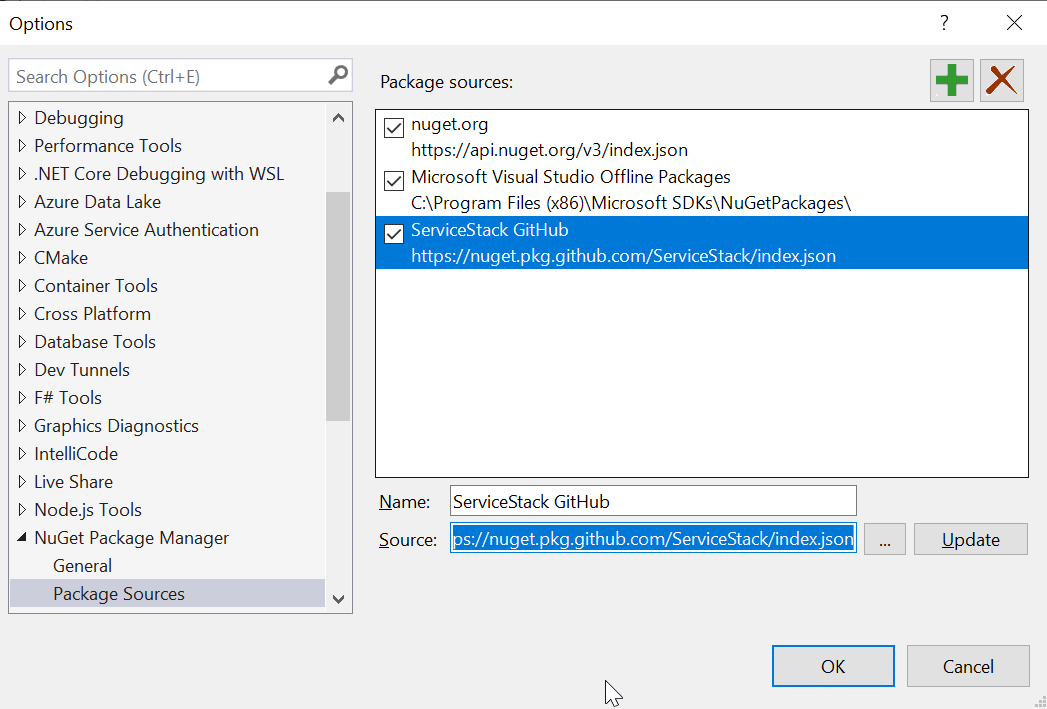The width and height of the screenshot is (1047, 709).
Task: Click the CMake label in the tree
Action: 61,258
